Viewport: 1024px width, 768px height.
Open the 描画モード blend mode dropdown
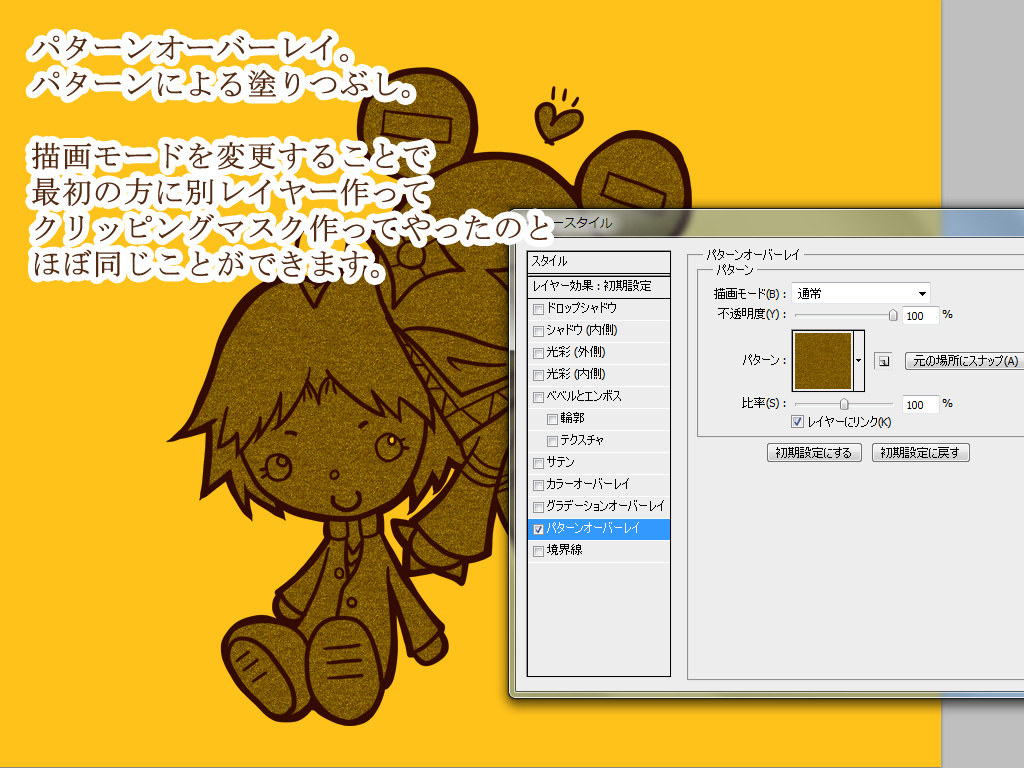[x=860, y=293]
